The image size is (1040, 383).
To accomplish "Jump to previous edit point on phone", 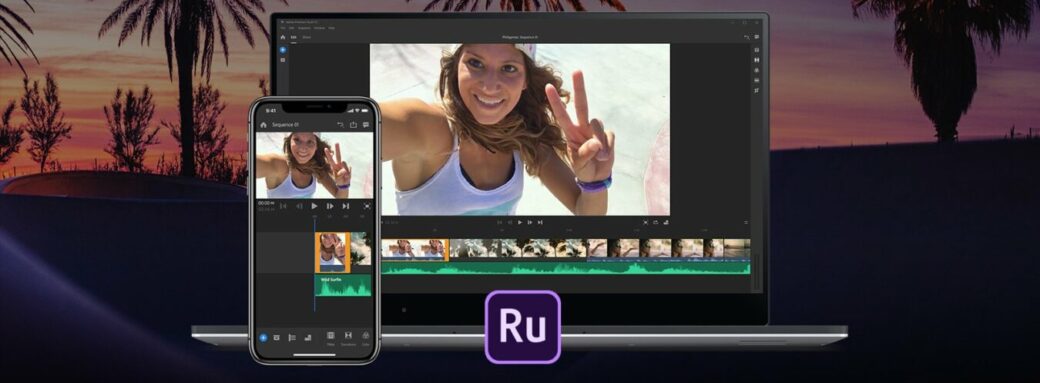I will (x=283, y=206).
